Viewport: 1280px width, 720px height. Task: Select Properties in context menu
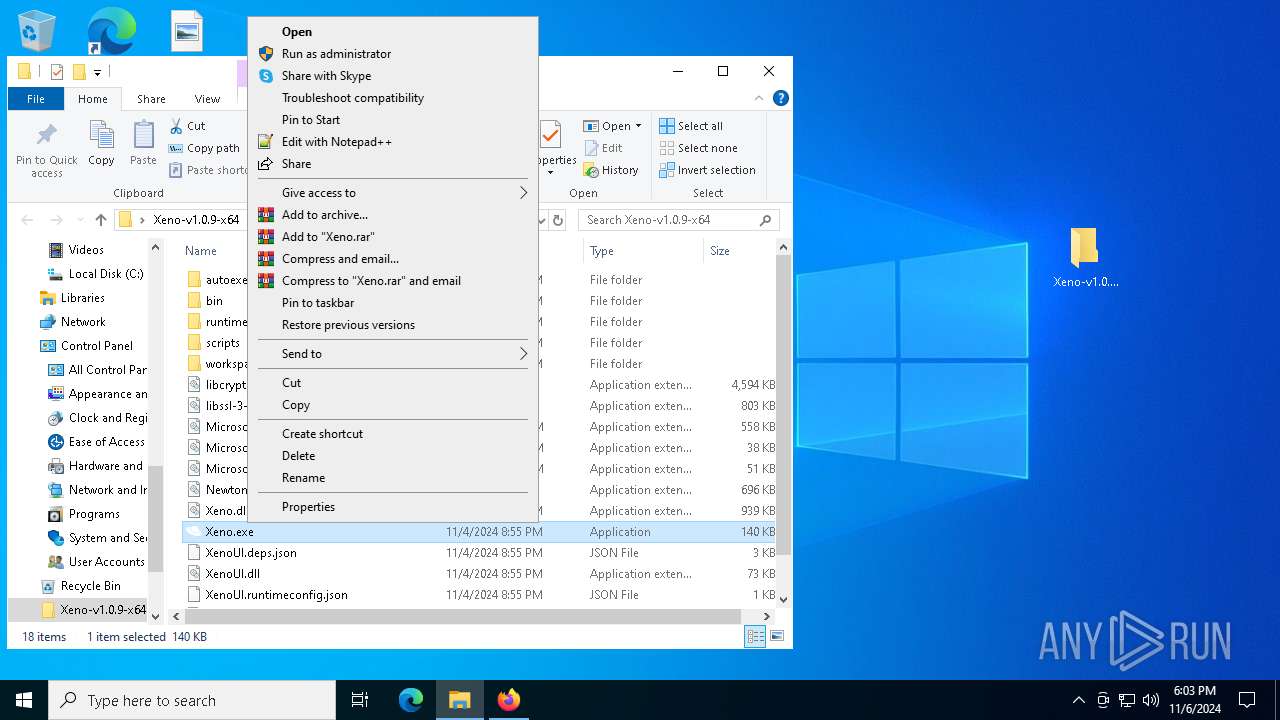click(393, 507)
